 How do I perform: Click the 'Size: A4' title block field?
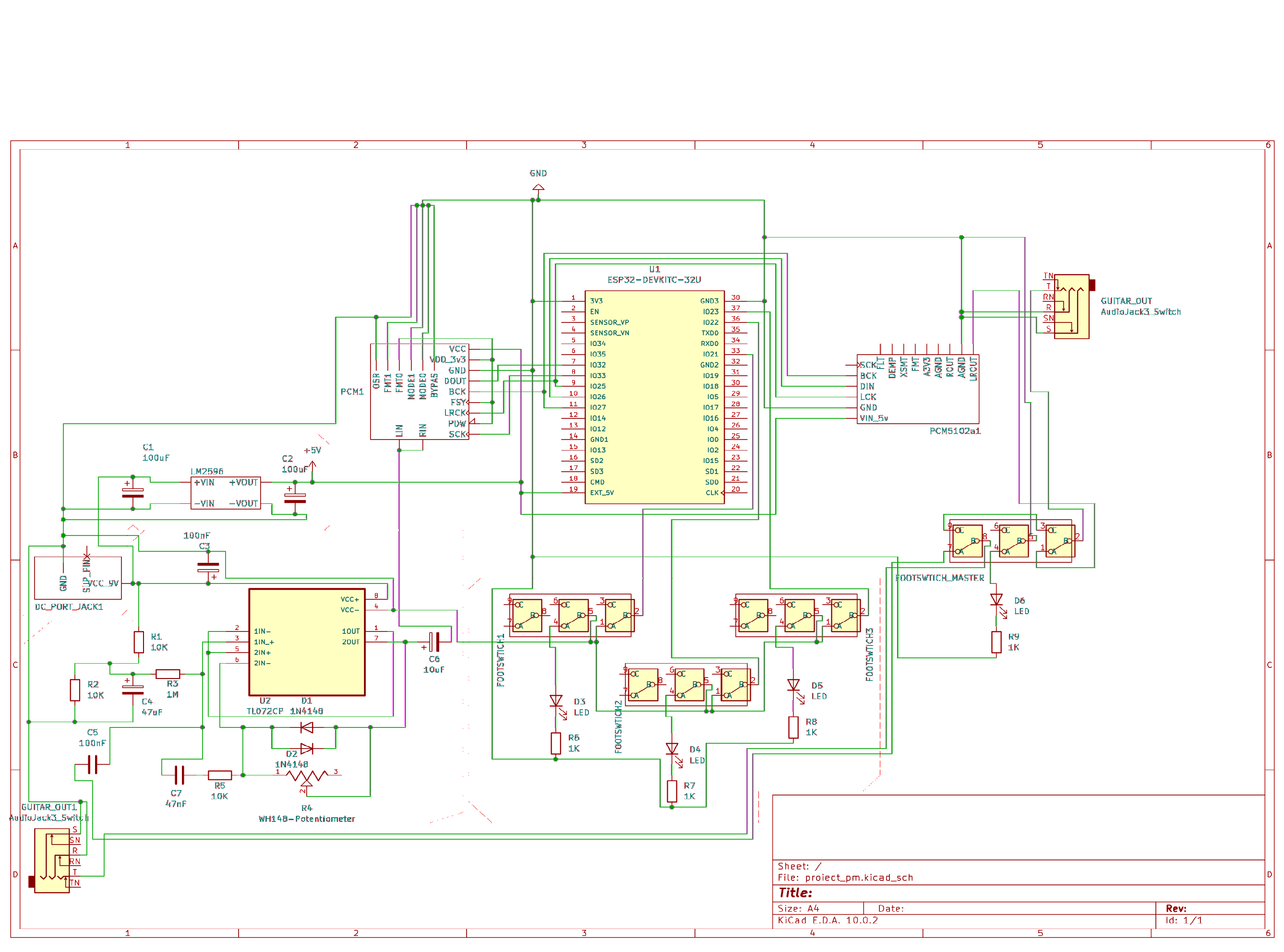(798, 908)
